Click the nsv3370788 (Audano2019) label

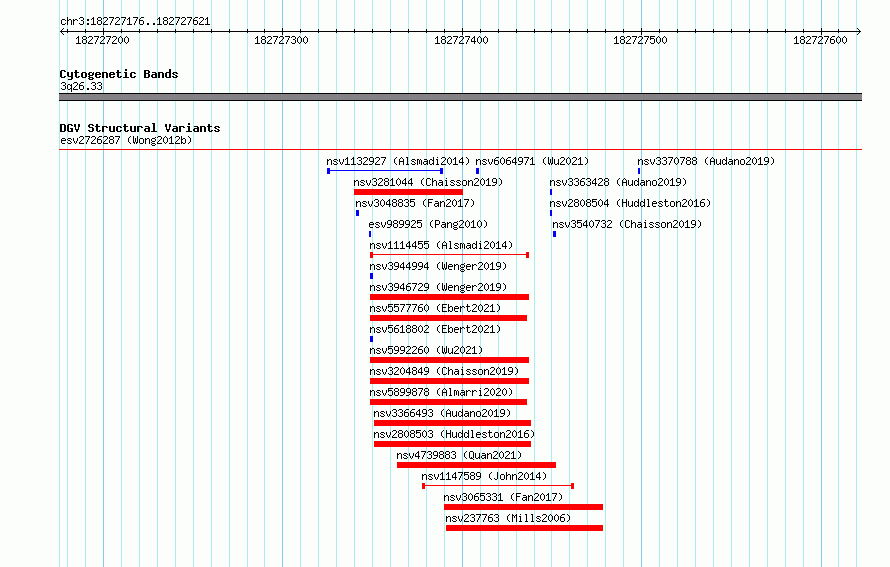706,161
